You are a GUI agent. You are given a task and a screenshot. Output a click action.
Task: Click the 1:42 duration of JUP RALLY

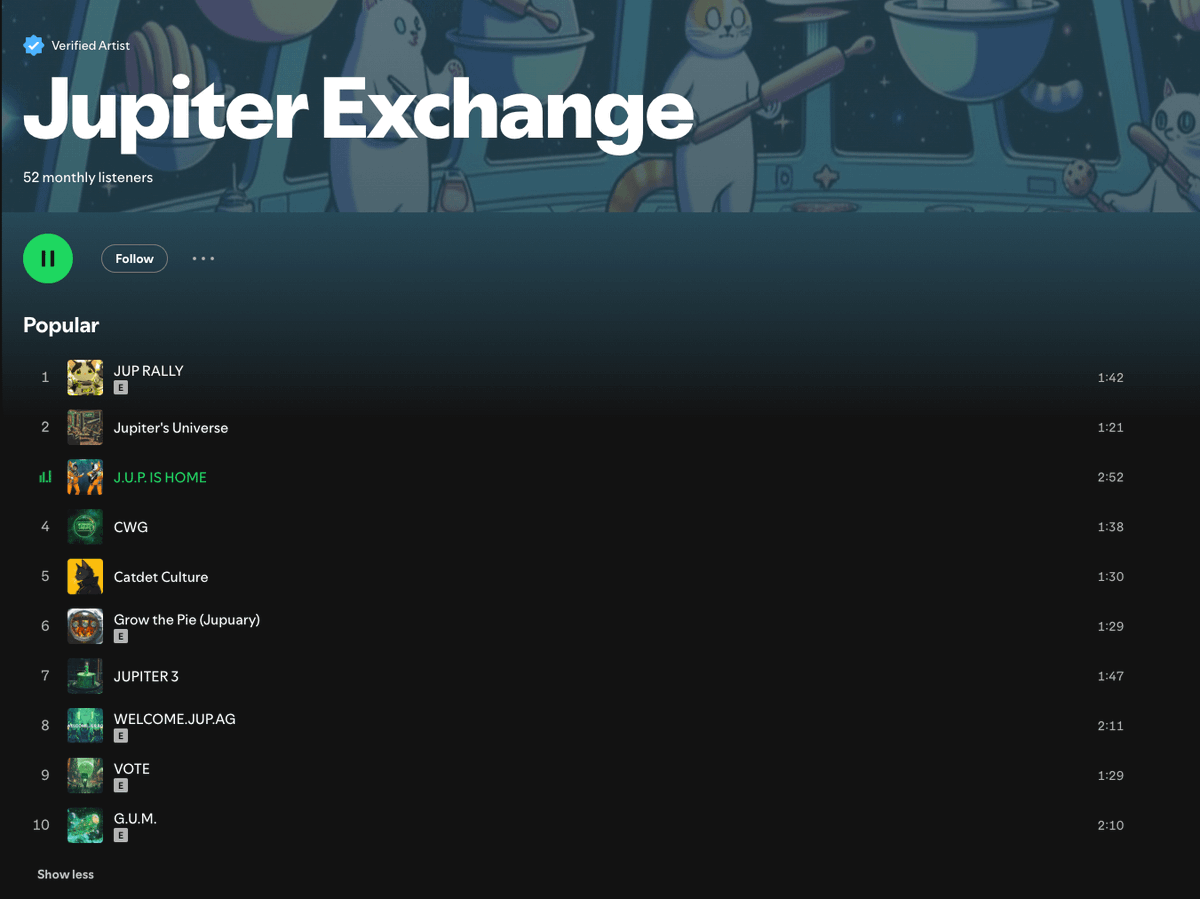click(1110, 378)
